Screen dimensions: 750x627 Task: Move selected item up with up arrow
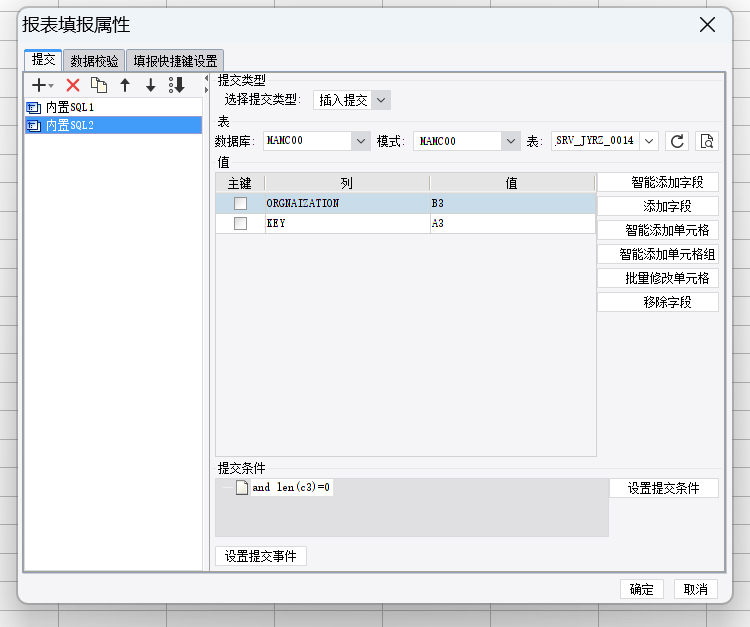coord(125,85)
